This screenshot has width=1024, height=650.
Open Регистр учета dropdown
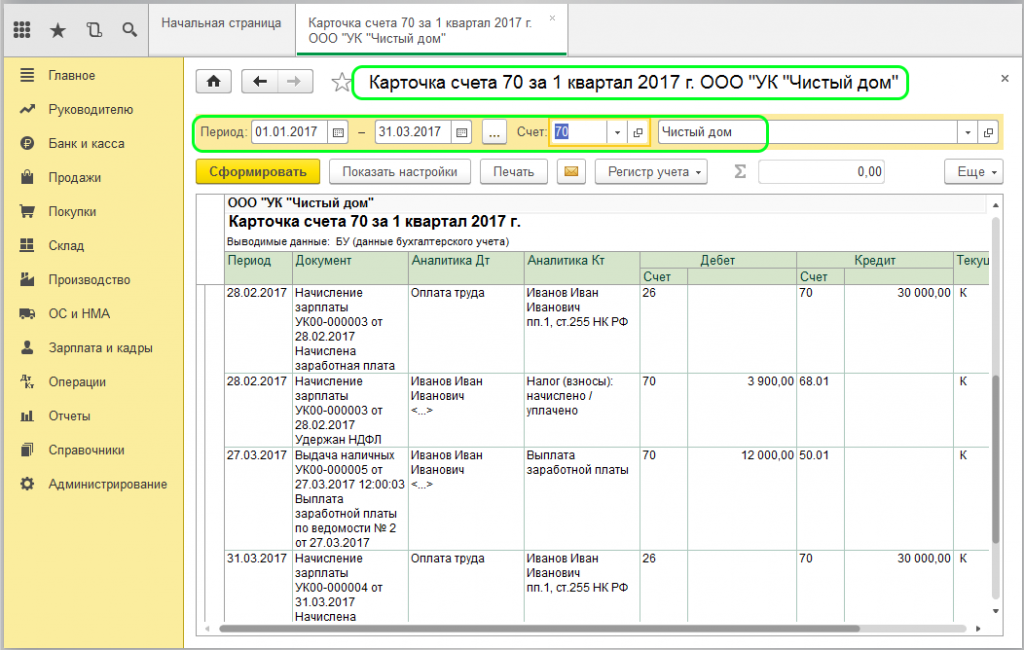(x=651, y=172)
